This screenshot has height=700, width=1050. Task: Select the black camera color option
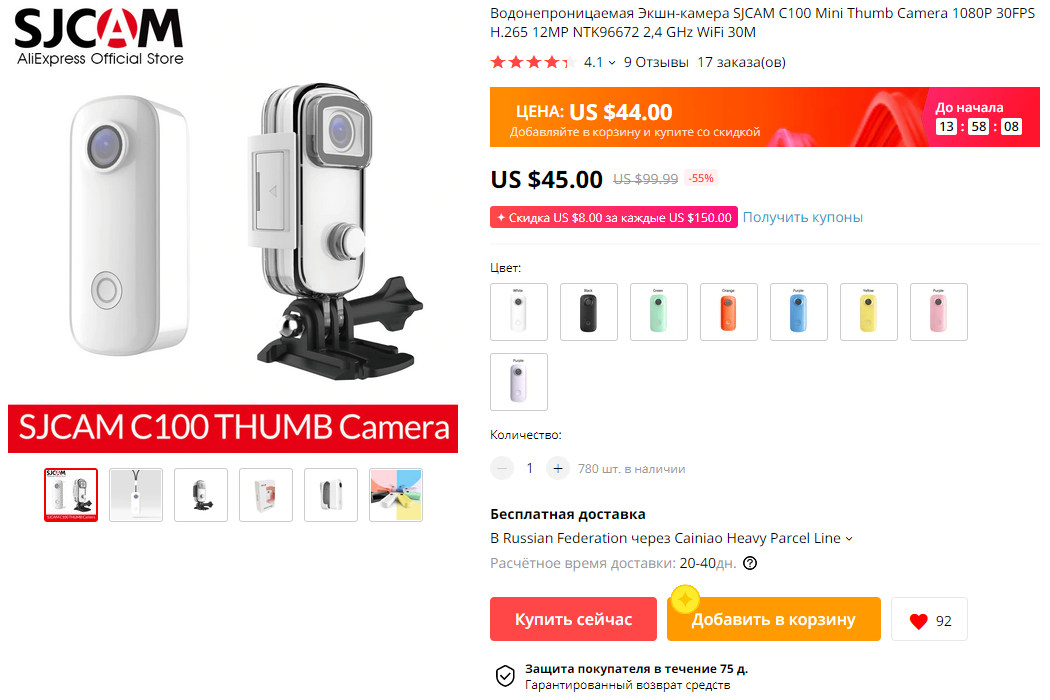point(589,312)
